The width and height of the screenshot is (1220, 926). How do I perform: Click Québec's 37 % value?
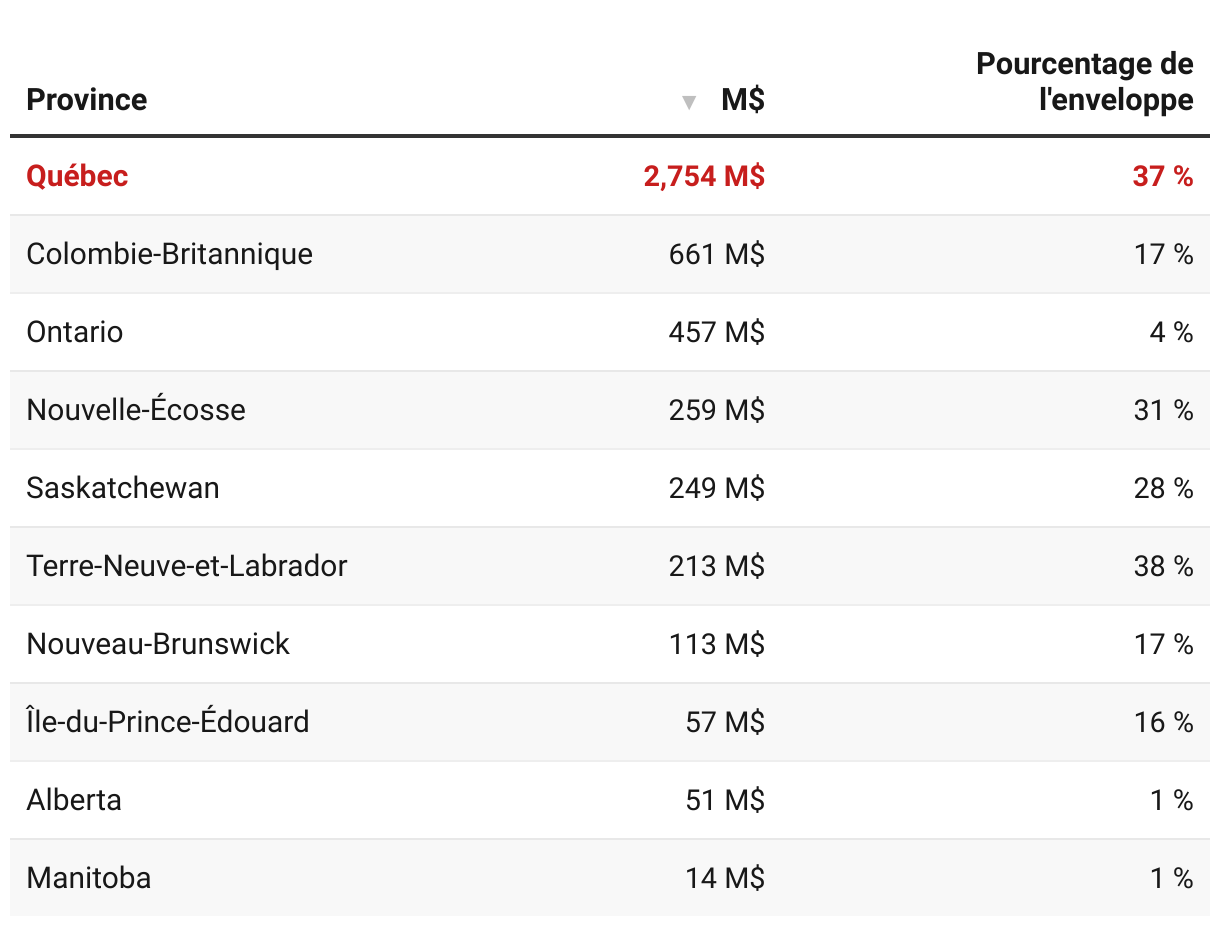1163,177
